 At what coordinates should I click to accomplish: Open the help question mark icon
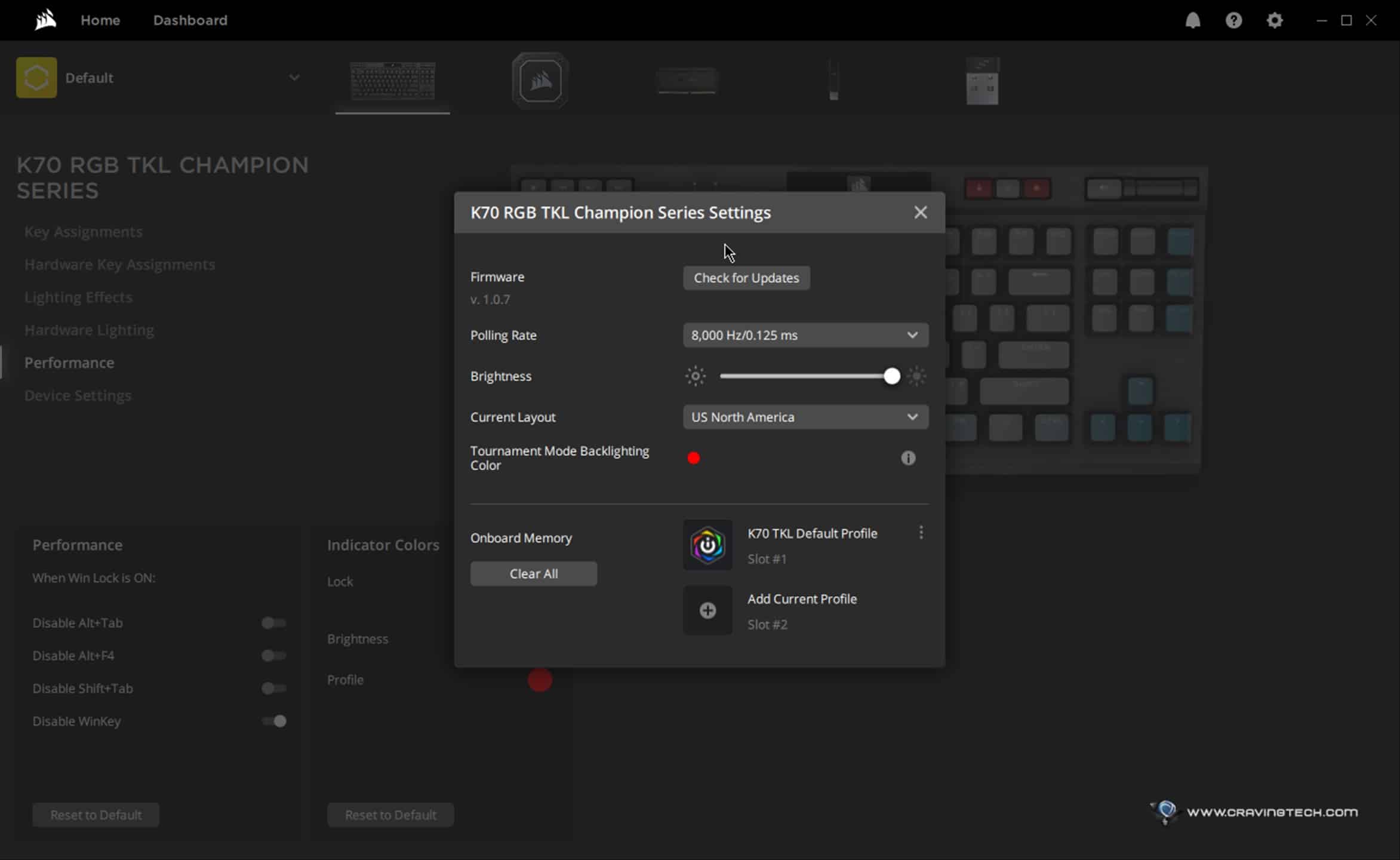click(1233, 20)
